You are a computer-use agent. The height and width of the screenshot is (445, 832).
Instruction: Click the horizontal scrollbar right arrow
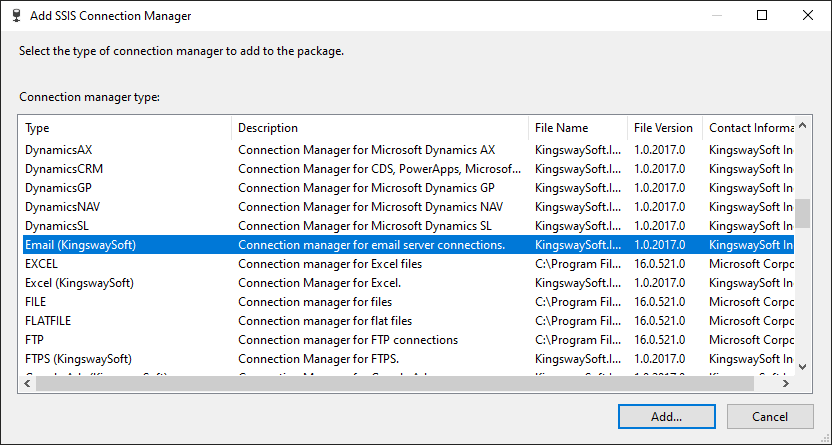(786, 383)
